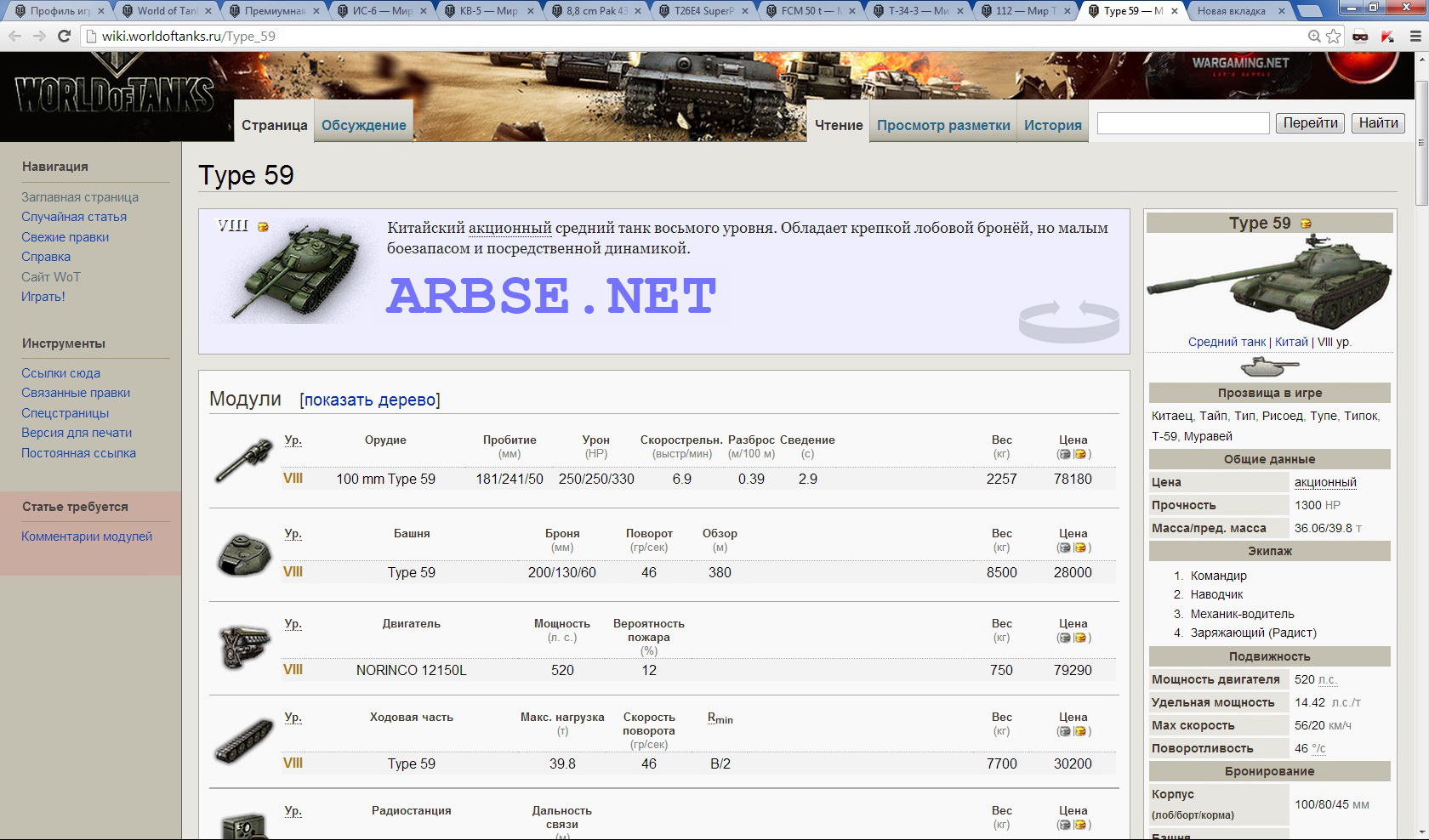Click 'акционный' link in tank description
The height and width of the screenshot is (840, 1429).
[510, 228]
